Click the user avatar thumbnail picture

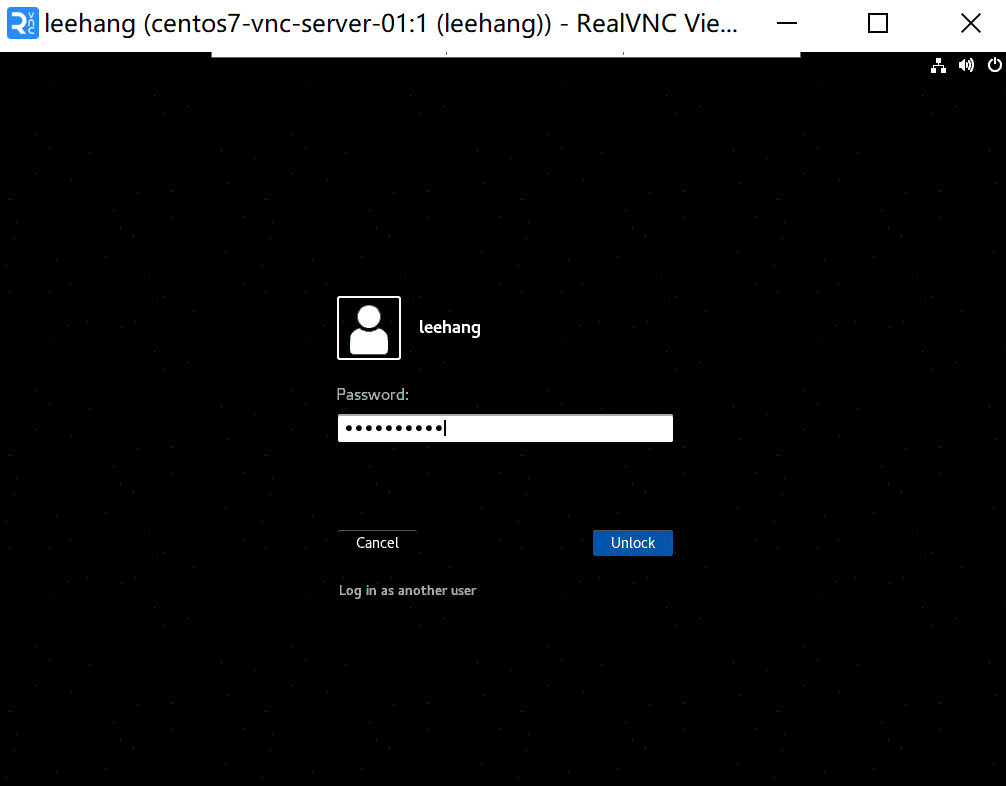point(368,328)
